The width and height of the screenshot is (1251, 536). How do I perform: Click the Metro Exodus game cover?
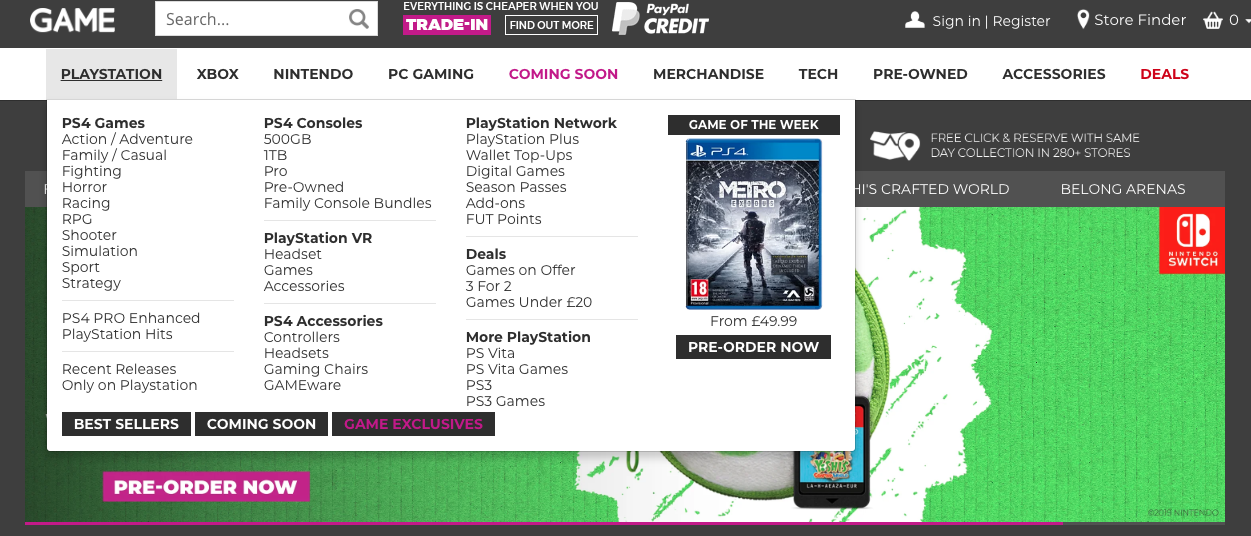pos(754,224)
